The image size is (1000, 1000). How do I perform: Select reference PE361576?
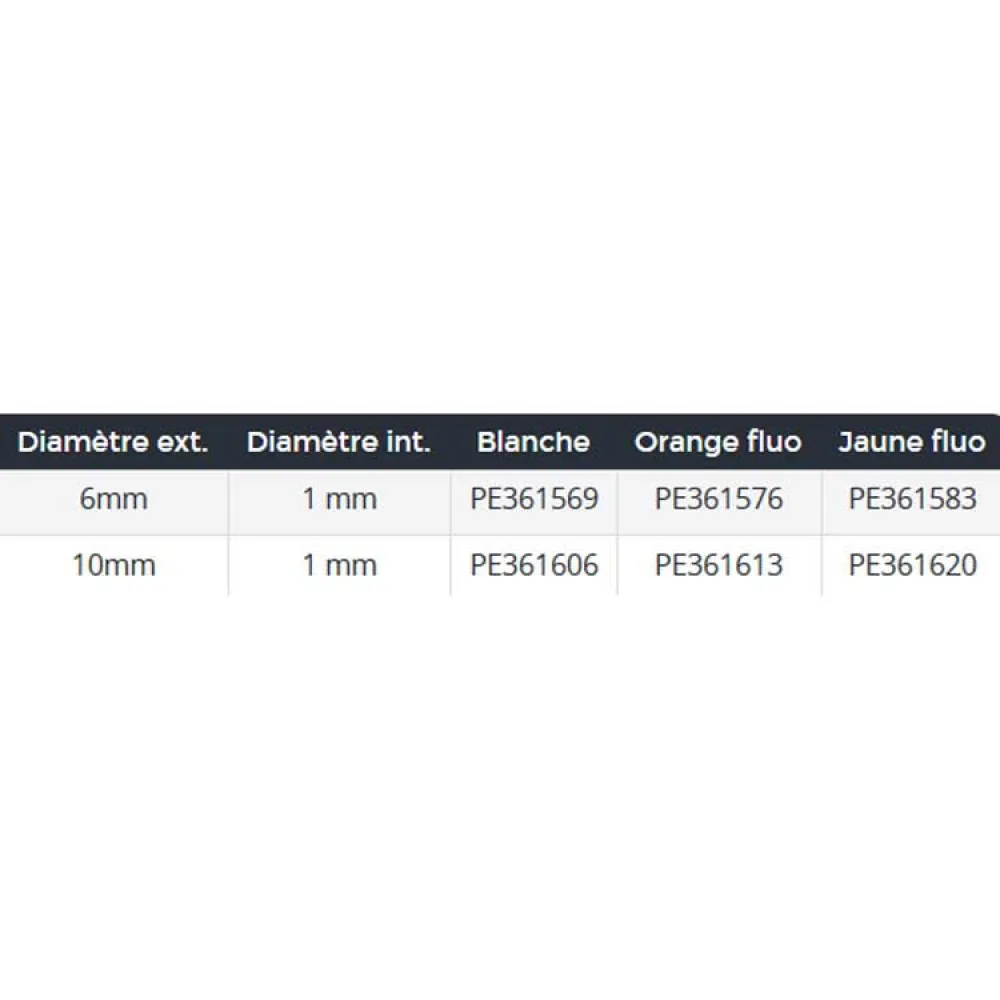click(719, 499)
